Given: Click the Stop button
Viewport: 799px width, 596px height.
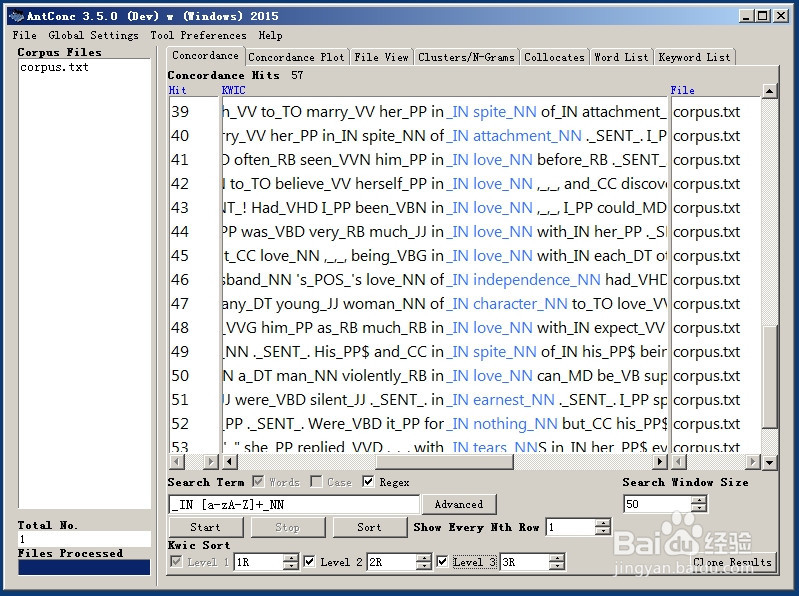Looking at the screenshot, I should pos(288,527).
